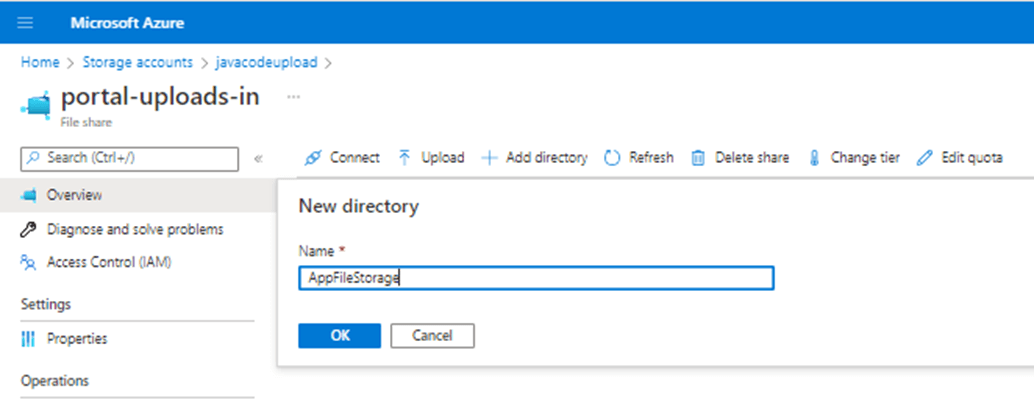
Task: Click the directory Name input field
Action: [536, 279]
